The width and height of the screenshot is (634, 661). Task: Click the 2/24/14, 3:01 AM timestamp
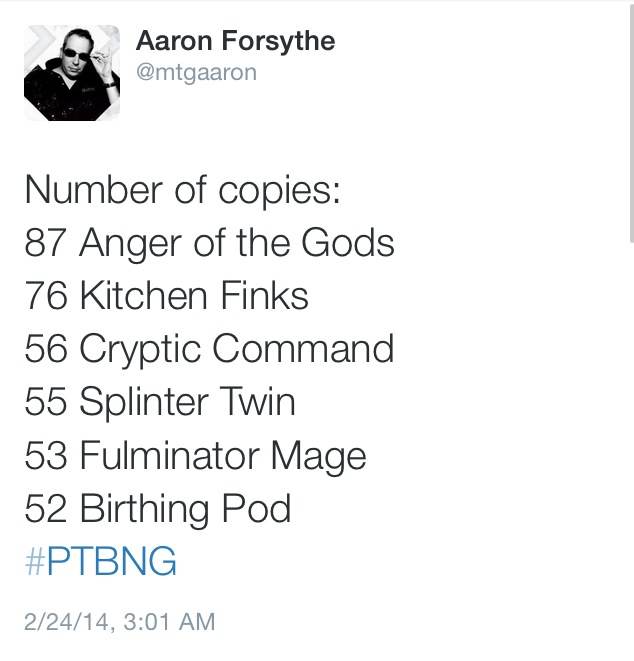(119, 621)
